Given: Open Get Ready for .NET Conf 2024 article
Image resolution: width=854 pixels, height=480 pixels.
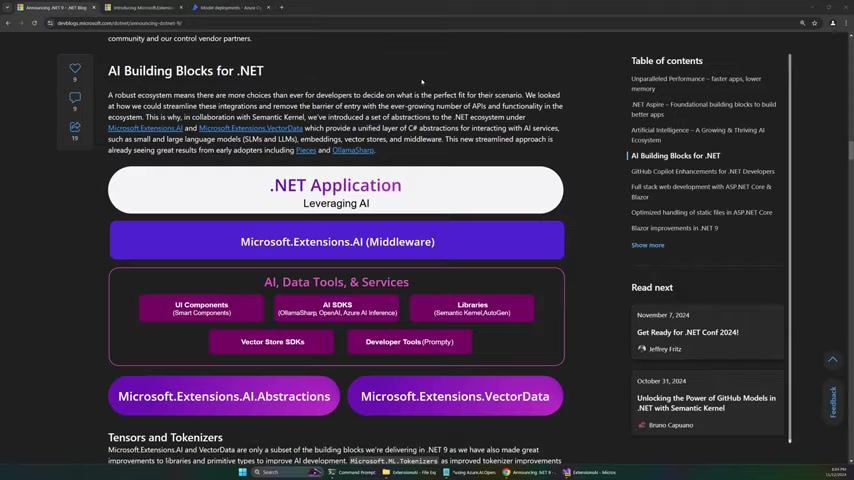Looking at the screenshot, I should [x=687, y=332].
